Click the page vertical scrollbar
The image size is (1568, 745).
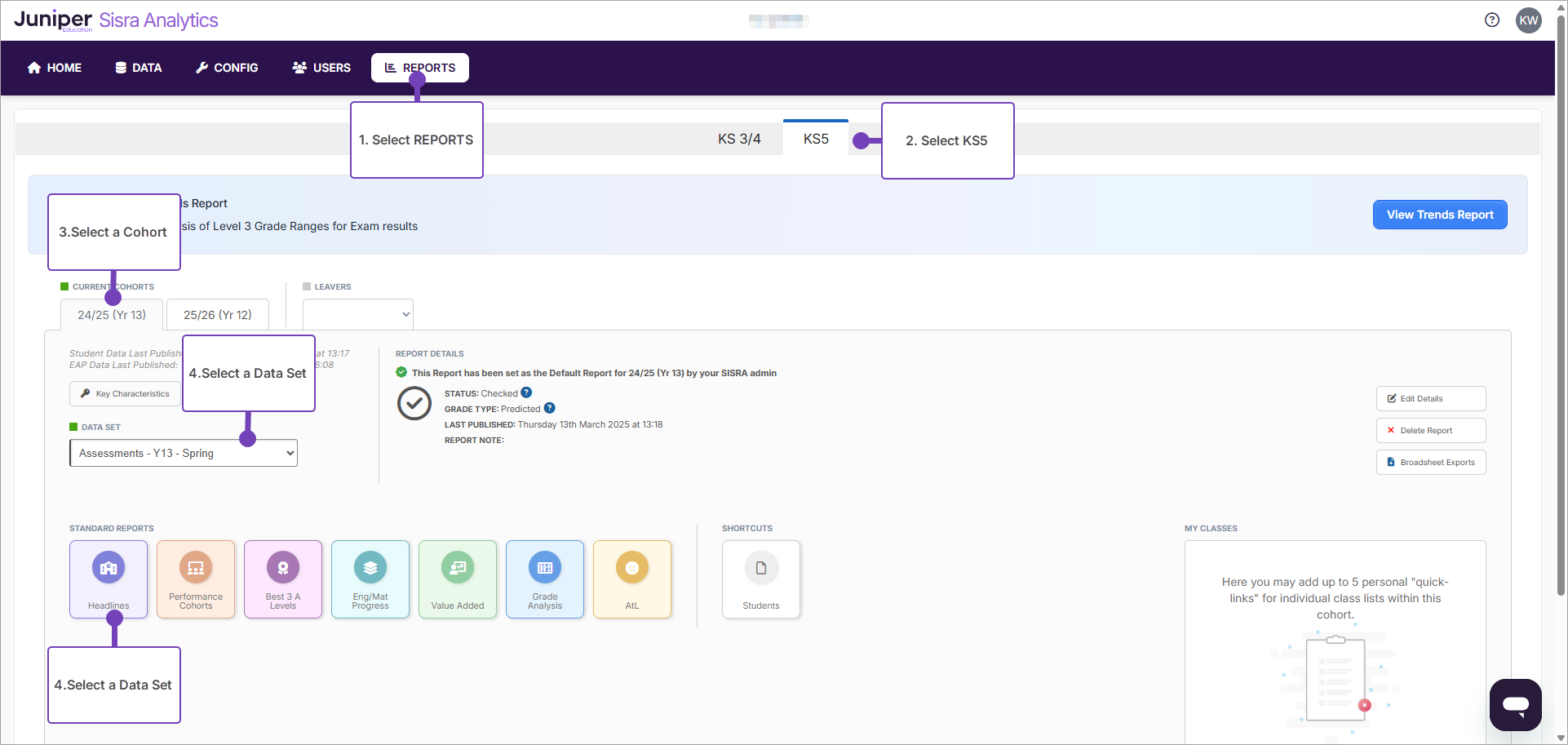[x=1561, y=326]
